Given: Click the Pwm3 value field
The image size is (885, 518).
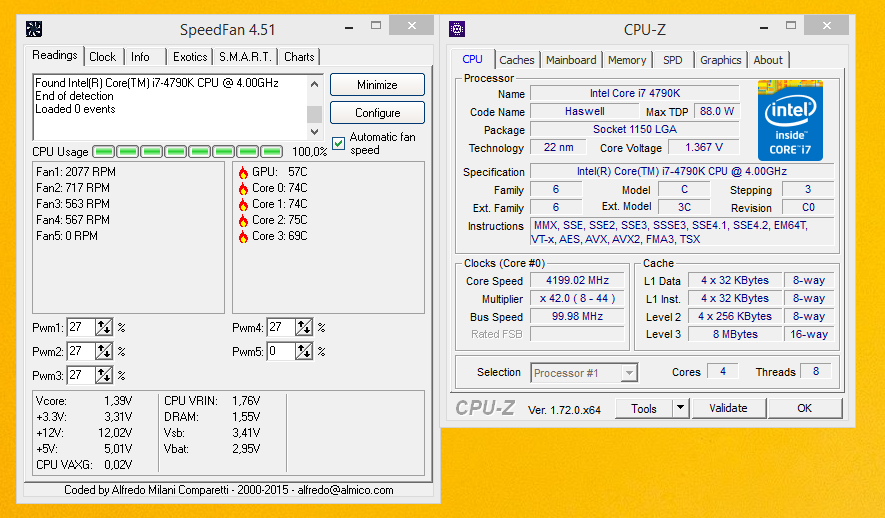Looking at the screenshot, I should (x=81, y=375).
